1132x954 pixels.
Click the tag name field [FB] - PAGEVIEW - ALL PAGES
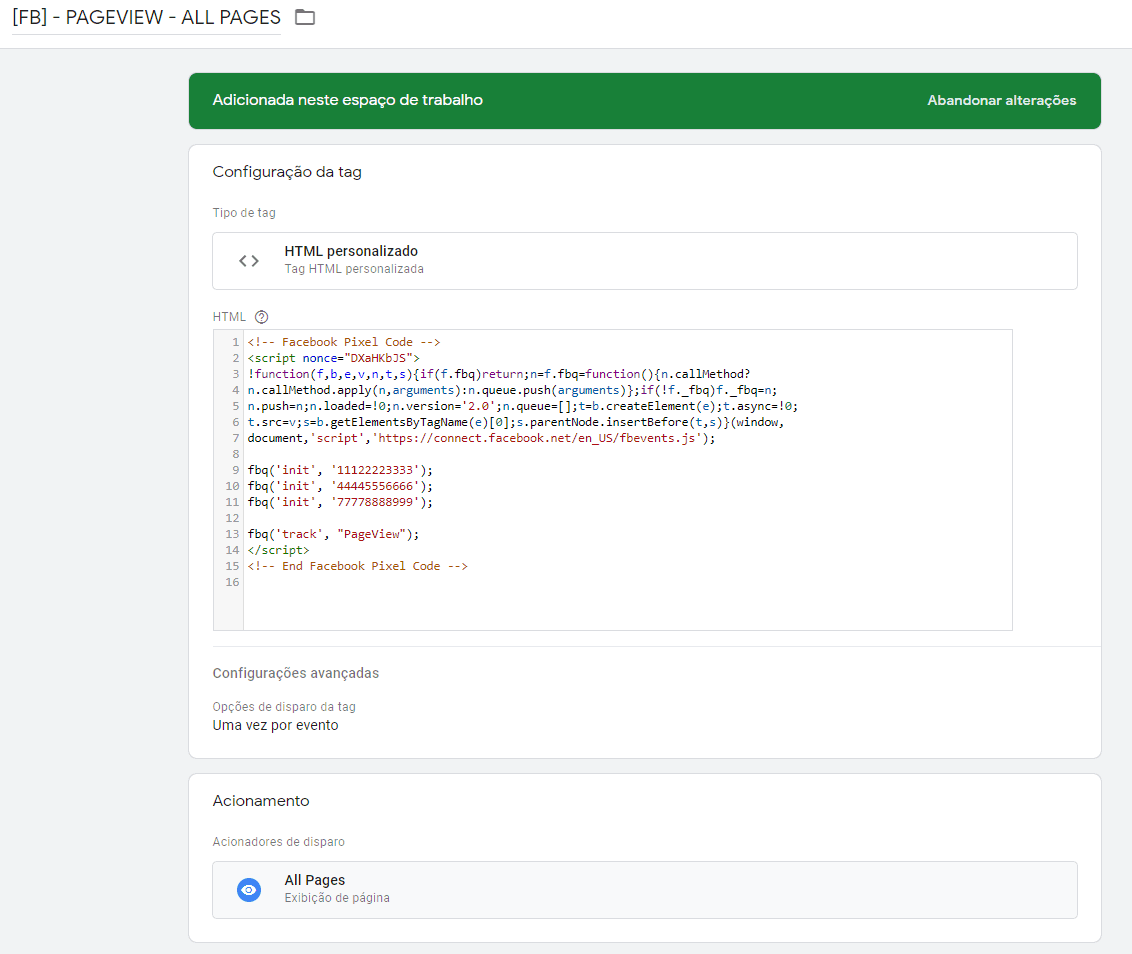point(146,18)
